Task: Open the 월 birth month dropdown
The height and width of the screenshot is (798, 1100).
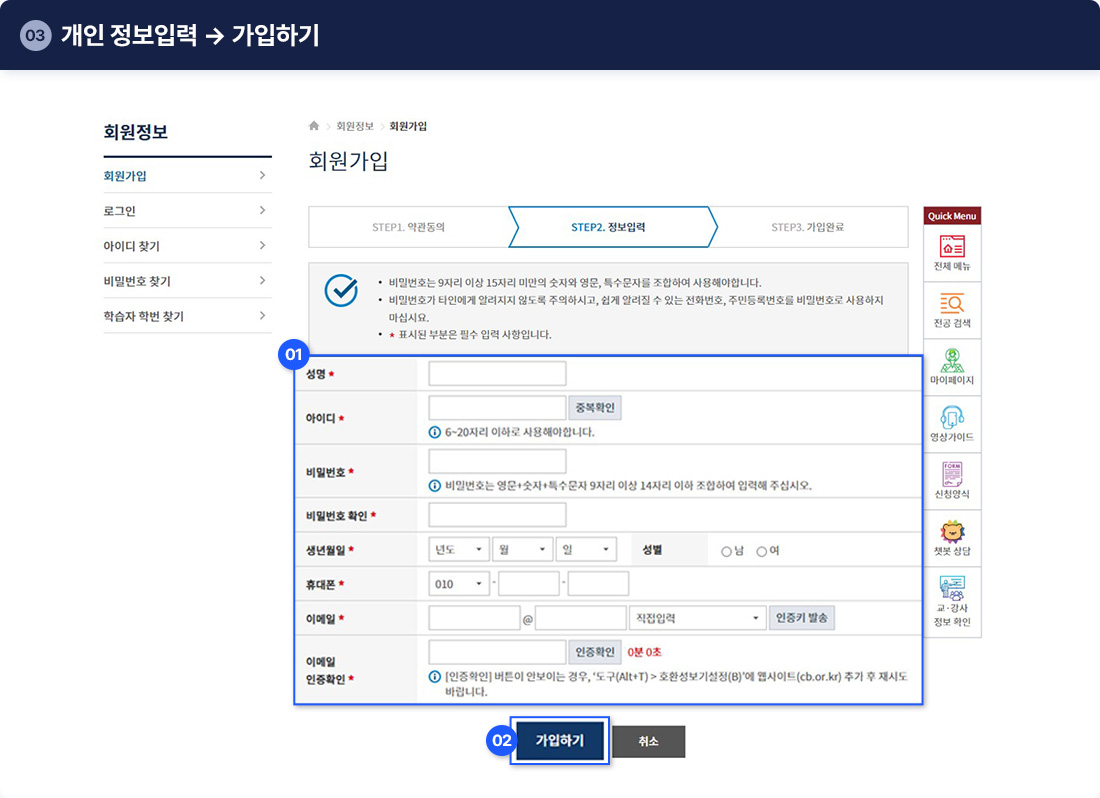Action: coord(522,550)
